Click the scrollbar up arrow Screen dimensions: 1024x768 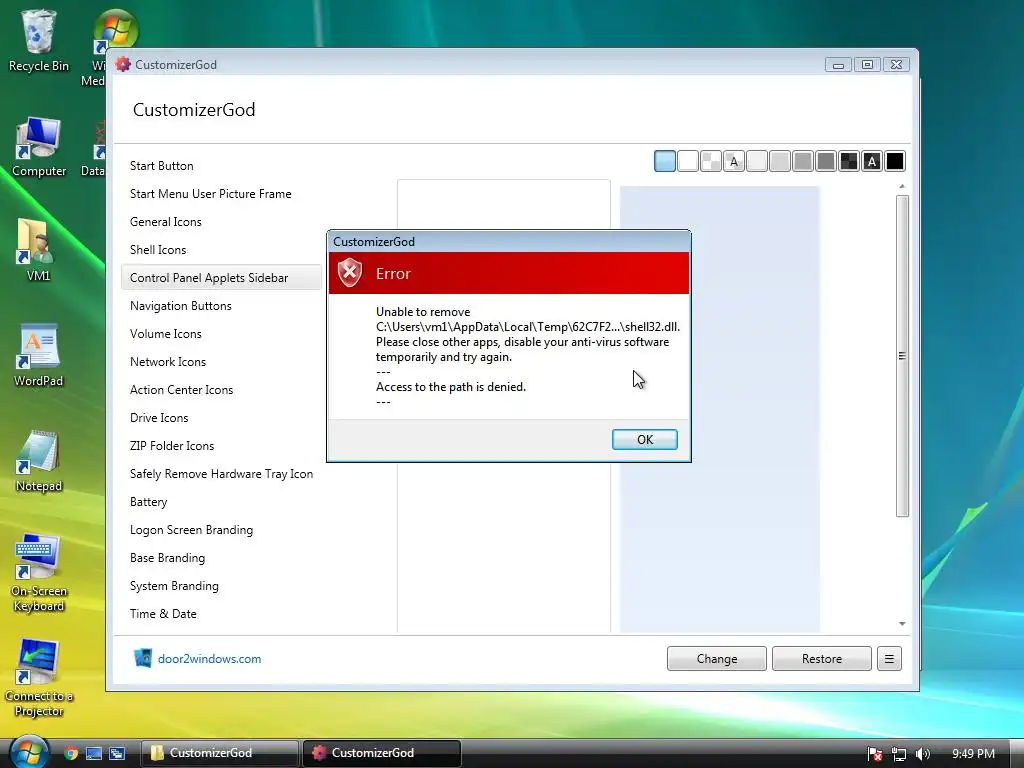coord(902,187)
